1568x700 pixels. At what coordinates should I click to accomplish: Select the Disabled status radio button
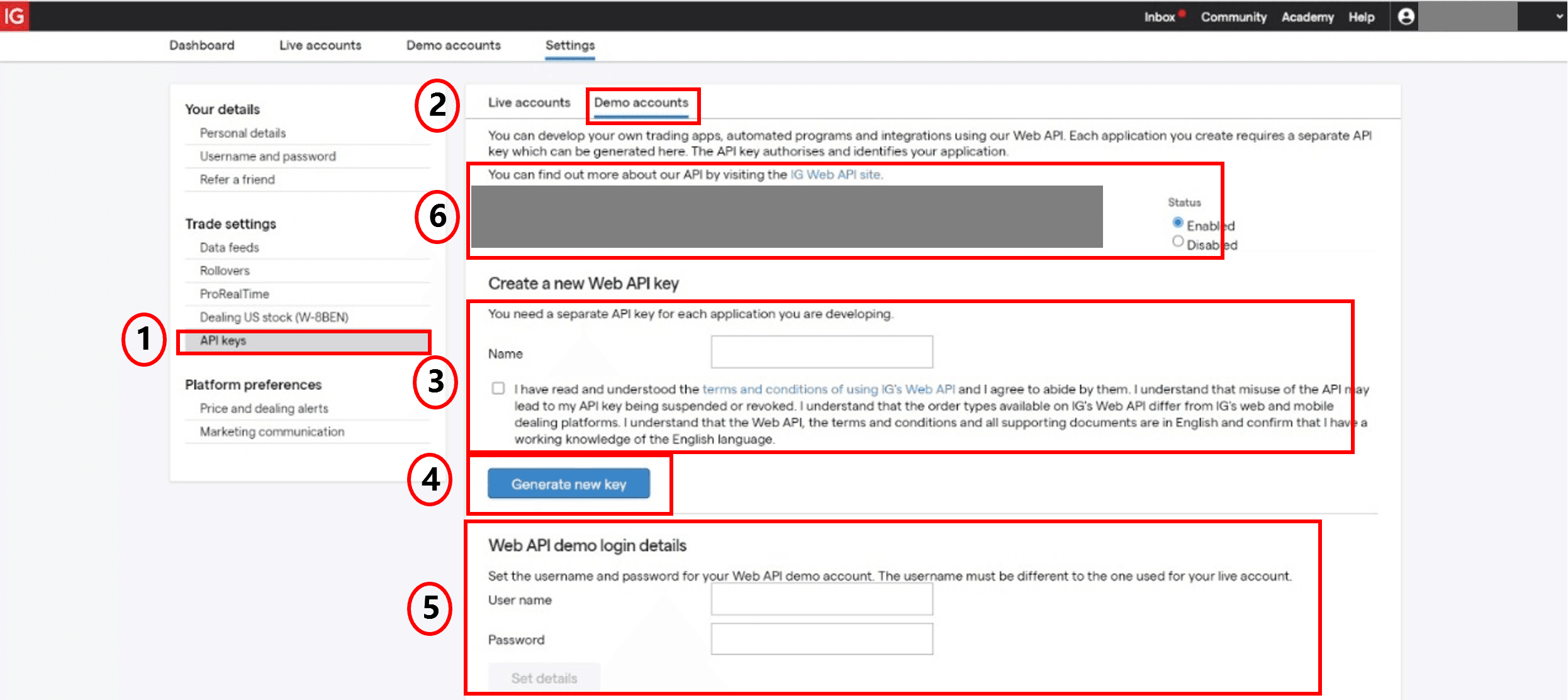point(1177,242)
